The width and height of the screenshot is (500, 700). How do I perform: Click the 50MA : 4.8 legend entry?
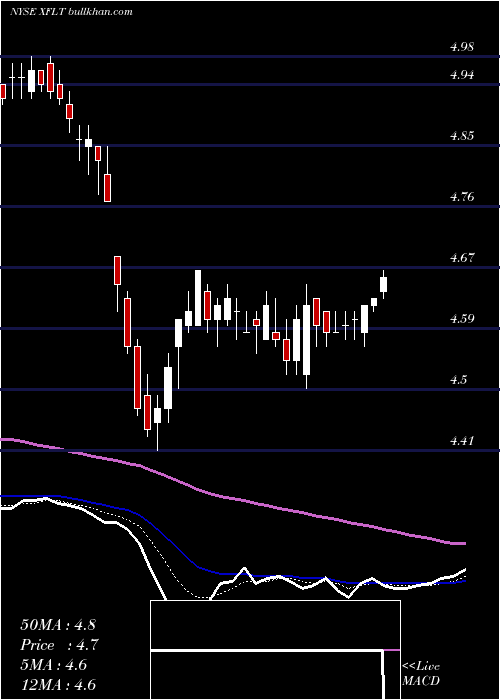[58, 625]
